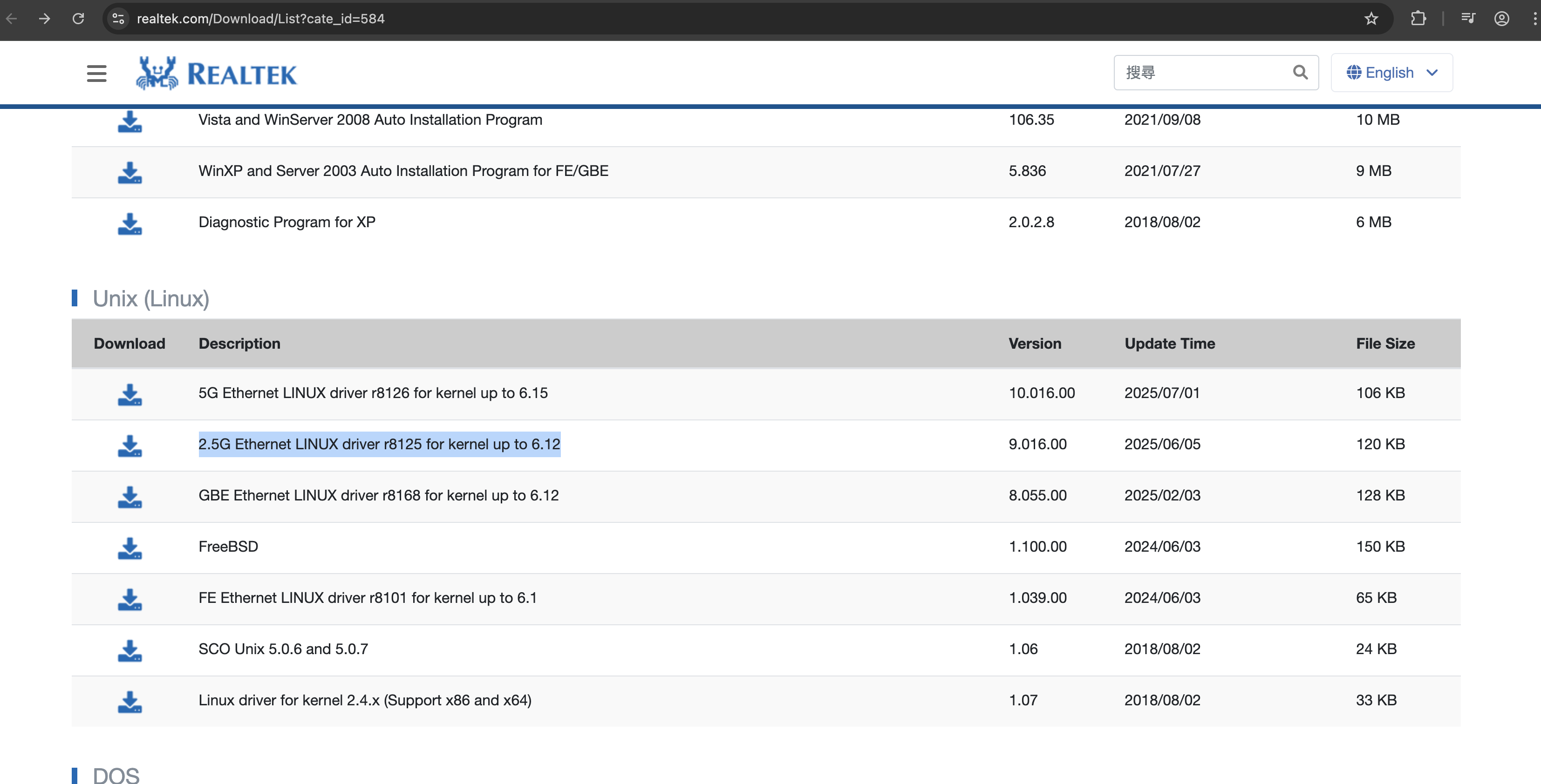
Task: Focus the site search input field
Action: tap(1202, 72)
